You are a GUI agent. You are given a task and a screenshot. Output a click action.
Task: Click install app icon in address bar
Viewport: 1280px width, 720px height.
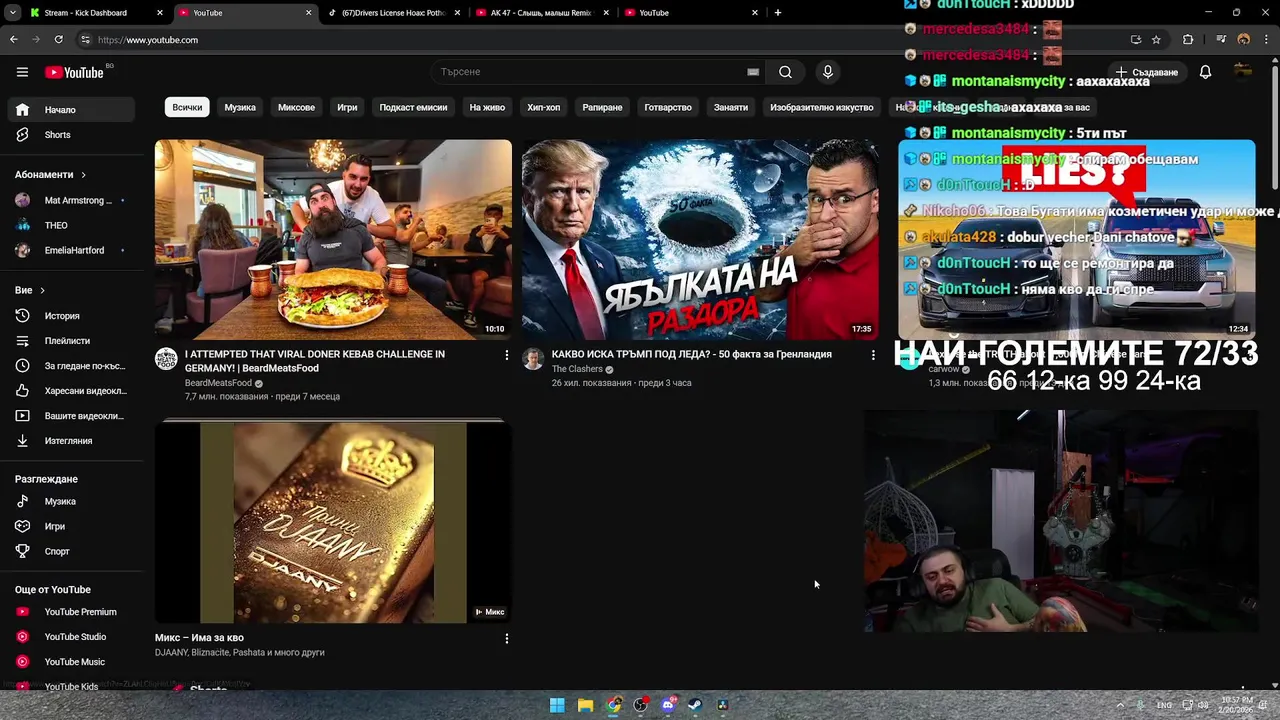click(x=1135, y=40)
